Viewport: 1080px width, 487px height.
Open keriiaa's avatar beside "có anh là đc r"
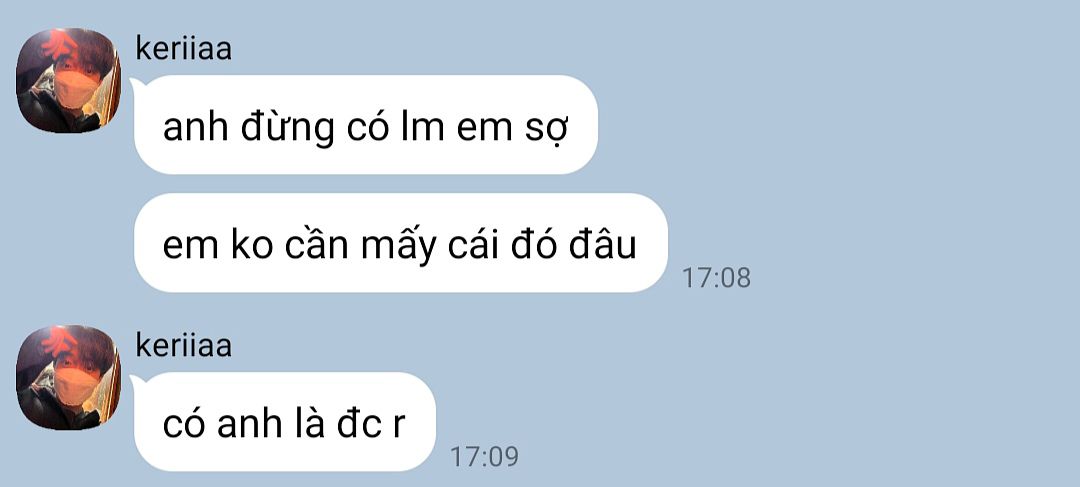(68, 377)
